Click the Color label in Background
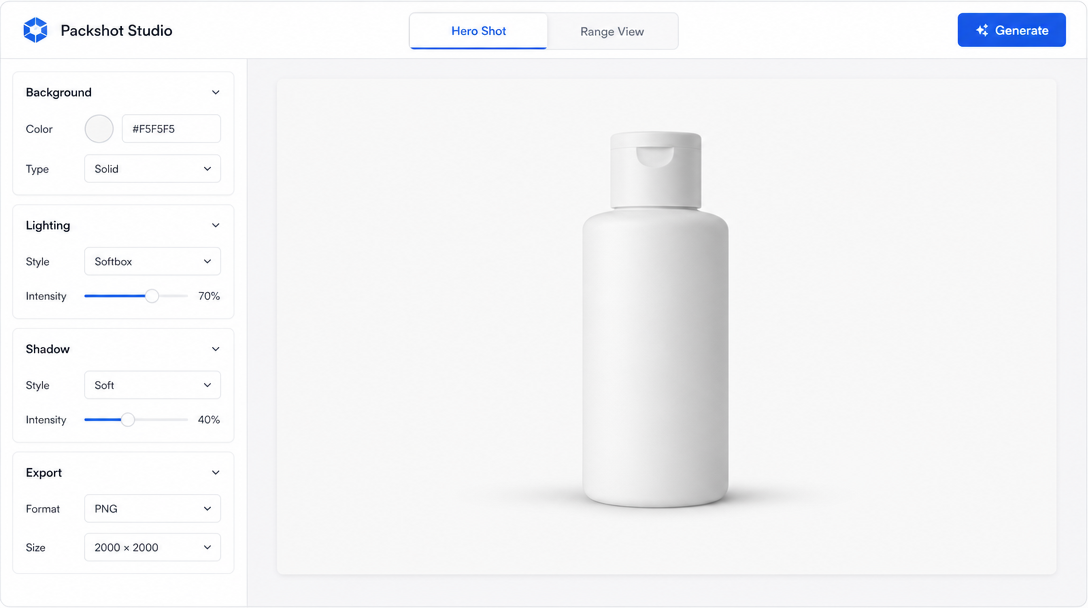 tap(39, 129)
